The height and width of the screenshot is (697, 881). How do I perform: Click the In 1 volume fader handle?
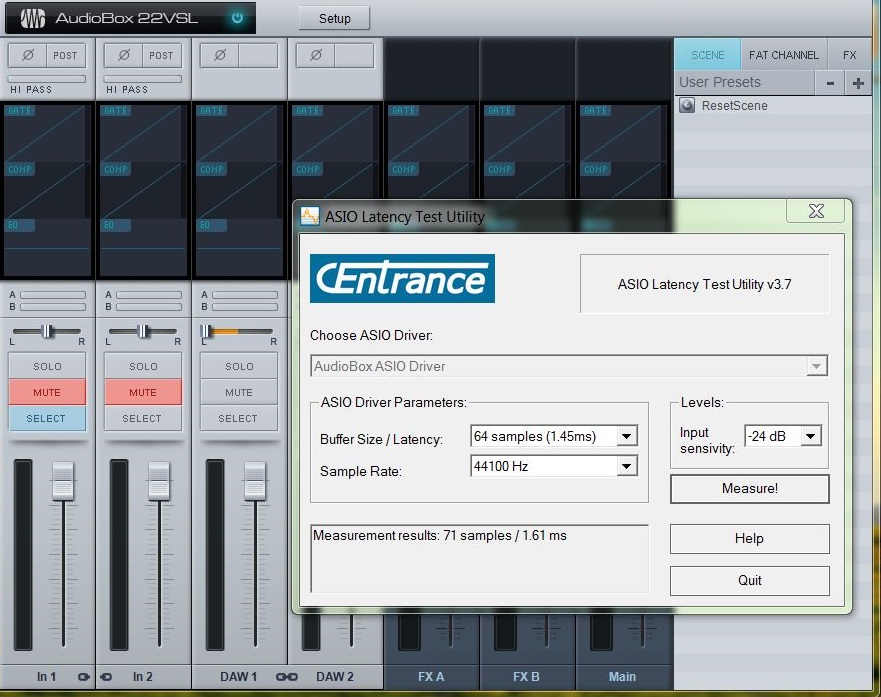[x=63, y=481]
